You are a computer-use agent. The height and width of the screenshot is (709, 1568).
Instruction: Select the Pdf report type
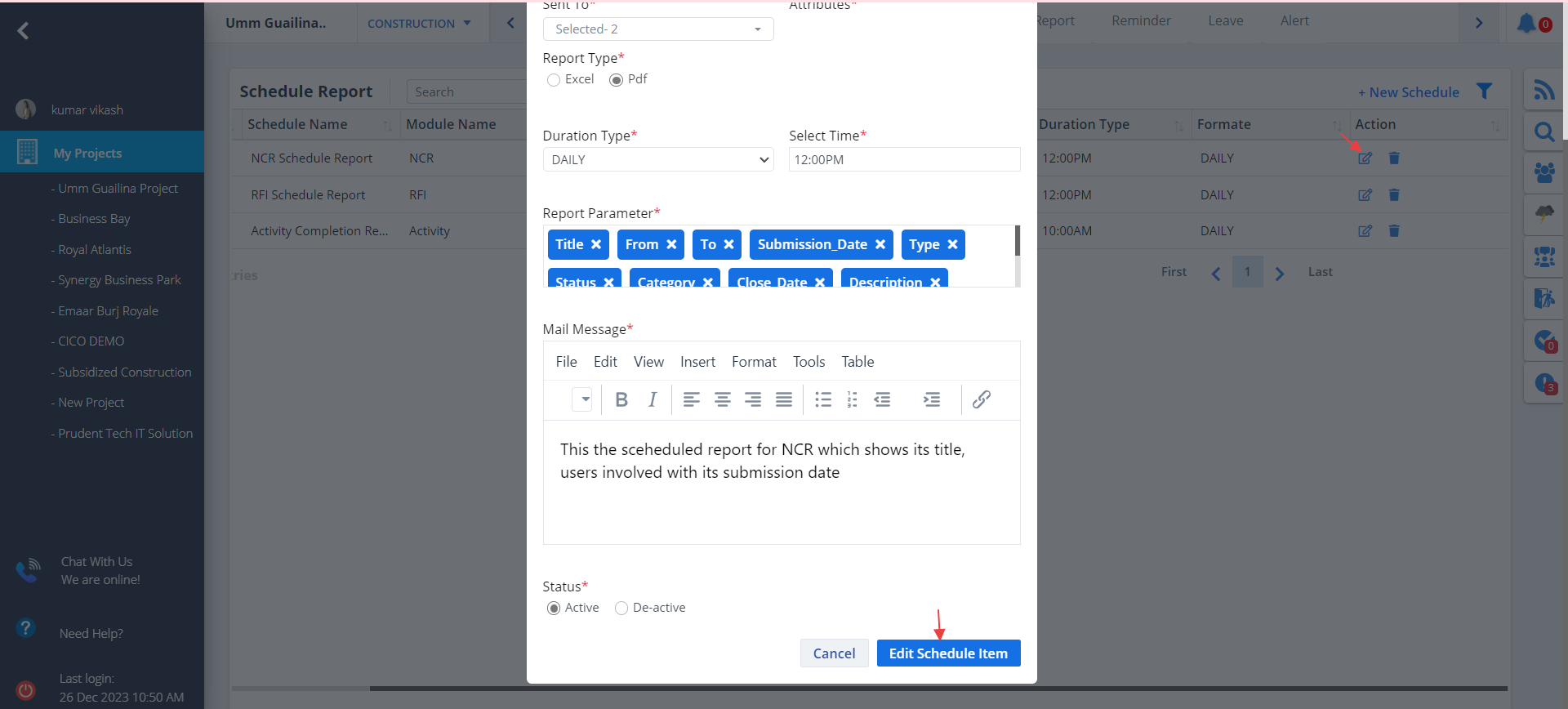click(617, 80)
